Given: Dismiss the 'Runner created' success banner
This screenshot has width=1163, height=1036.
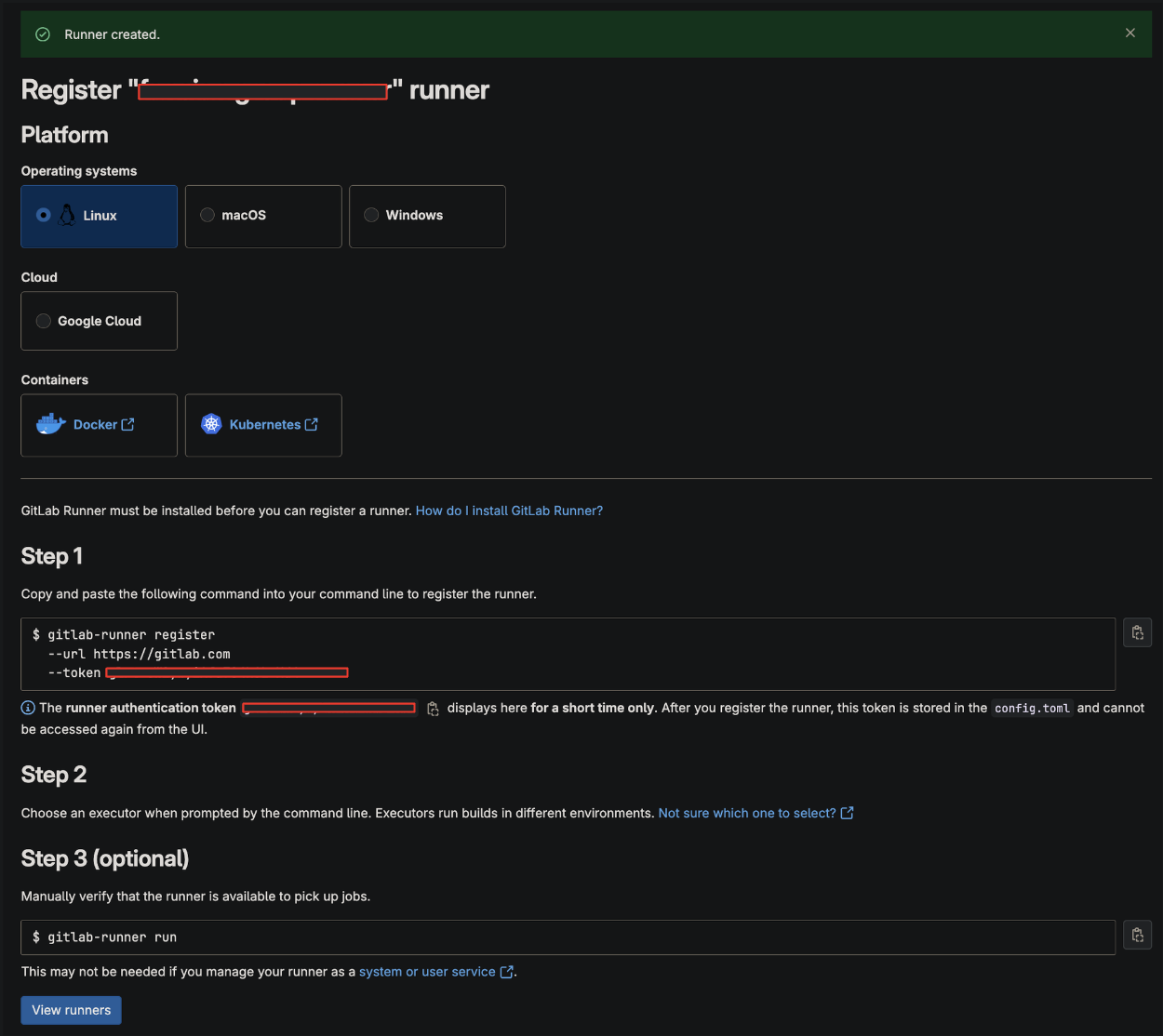Looking at the screenshot, I should [1130, 33].
